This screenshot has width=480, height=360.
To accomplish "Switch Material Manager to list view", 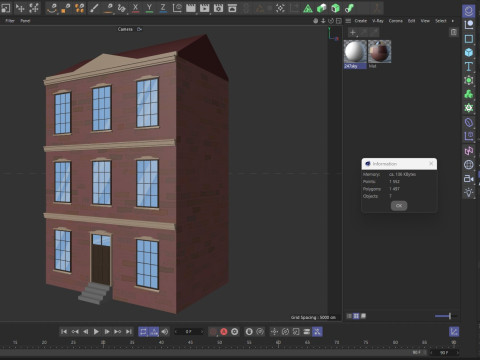I will 349,316.
